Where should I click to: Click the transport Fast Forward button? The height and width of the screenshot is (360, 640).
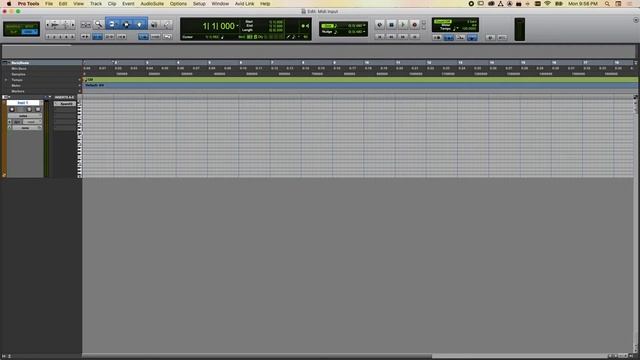tap(403, 37)
